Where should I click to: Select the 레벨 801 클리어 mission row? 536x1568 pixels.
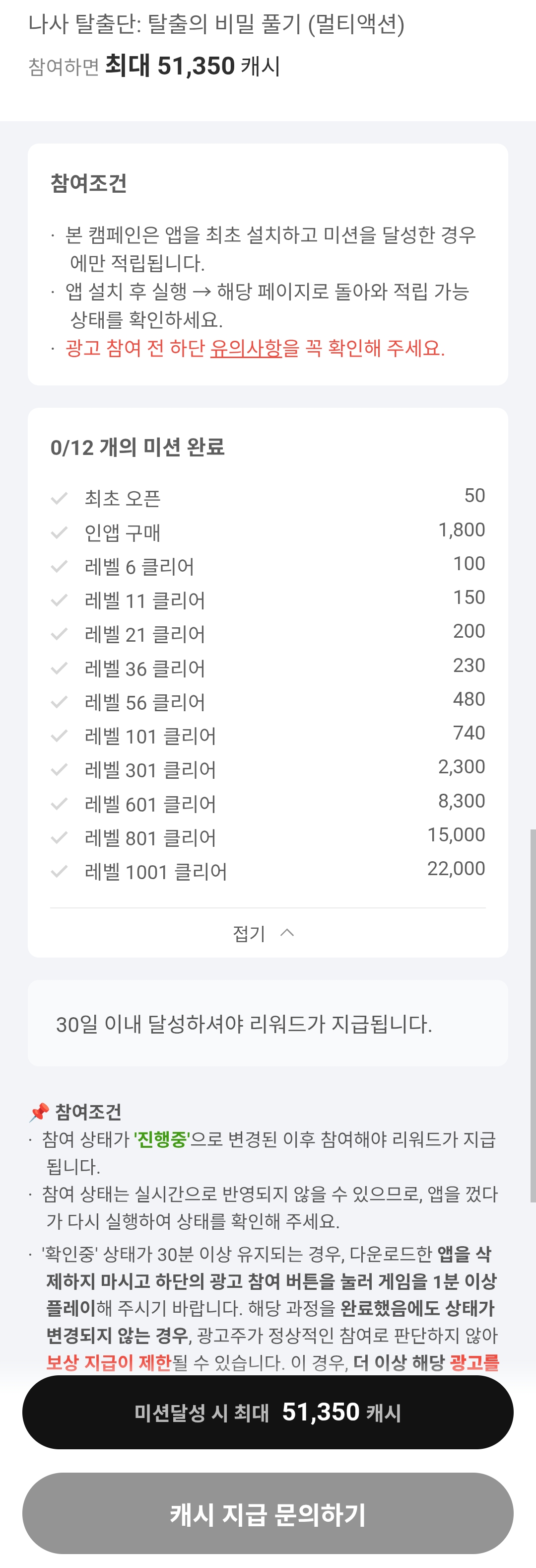tap(268, 838)
